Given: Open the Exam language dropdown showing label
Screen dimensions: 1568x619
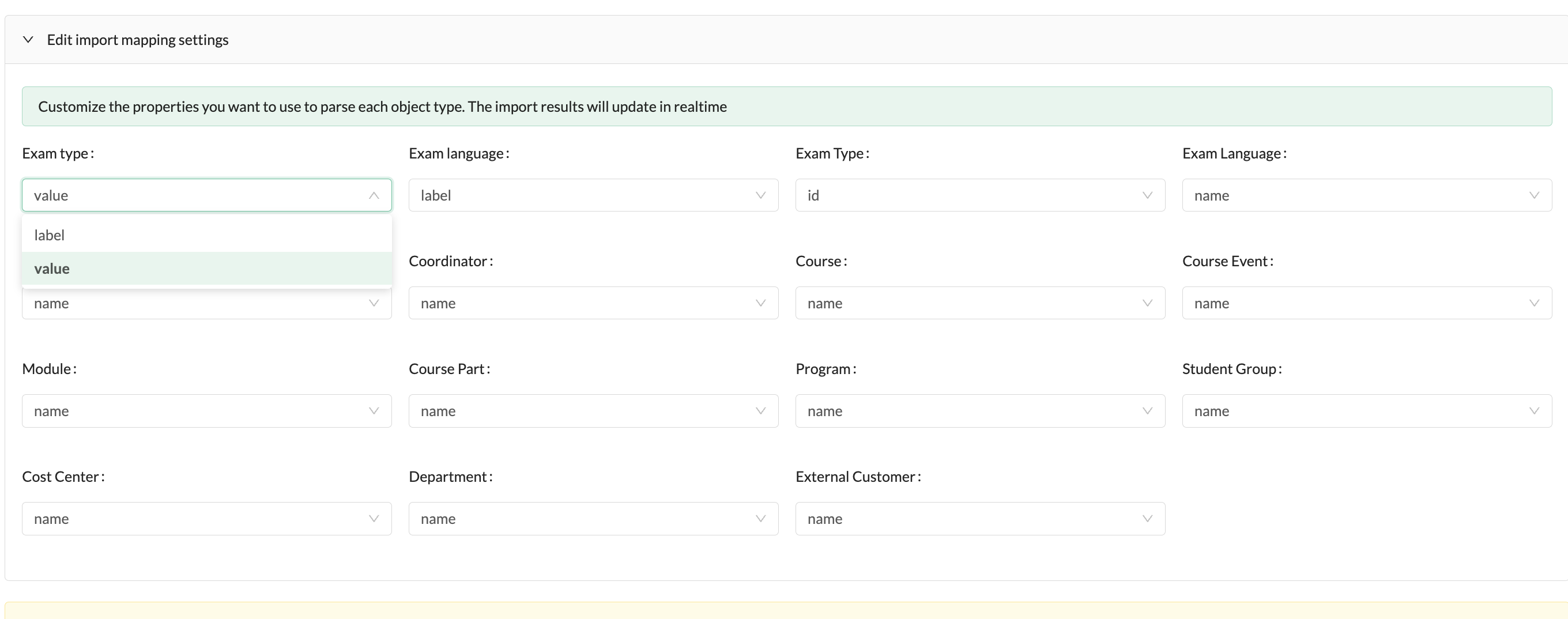Looking at the screenshot, I should tap(594, 195).
